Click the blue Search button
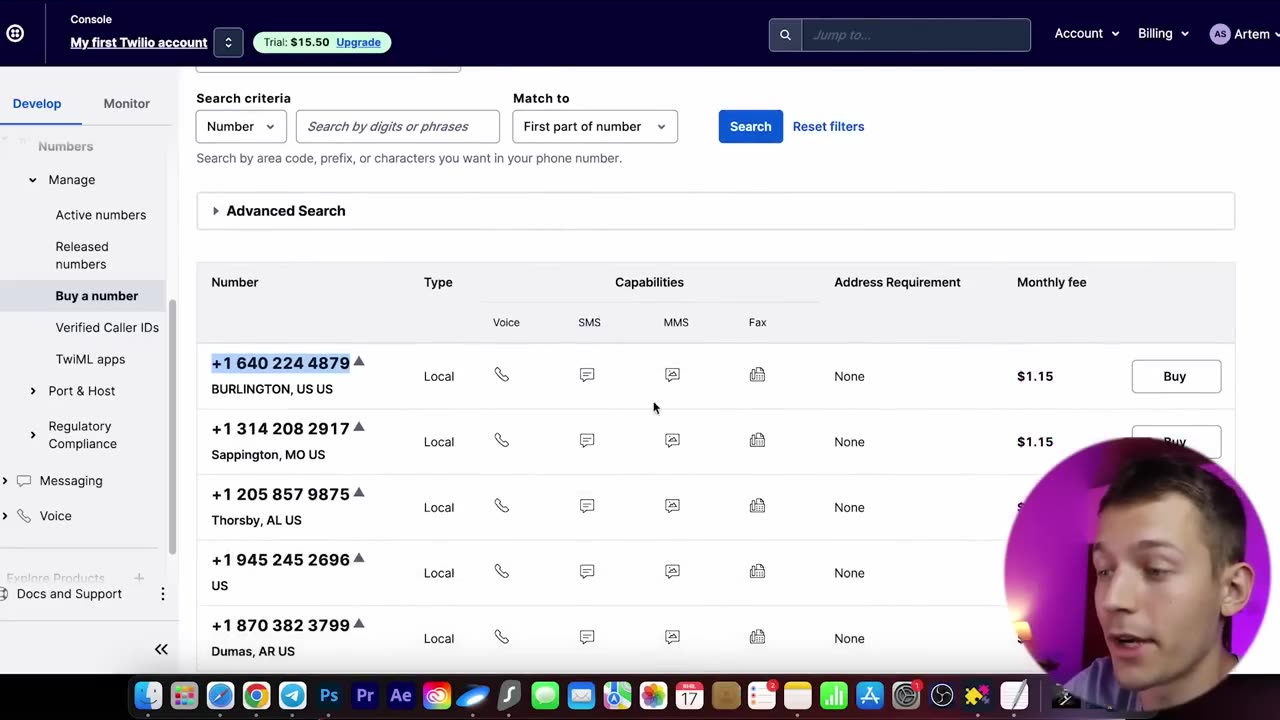The height and width of the screenshot is (720, 1280). (750, 126)
